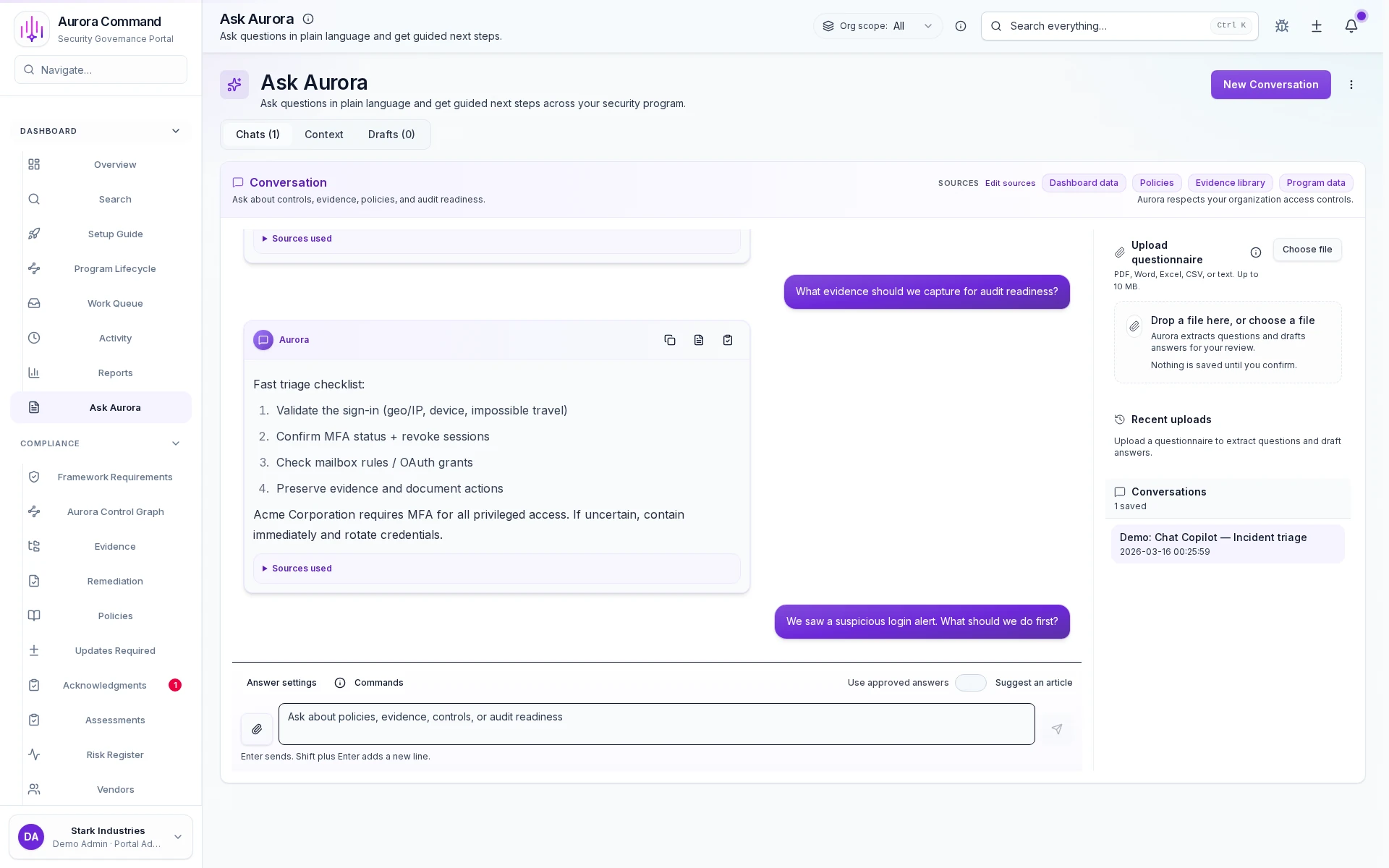1389x868 pixels.
Task: Click the send message arrow icon
Action: 1057,729
